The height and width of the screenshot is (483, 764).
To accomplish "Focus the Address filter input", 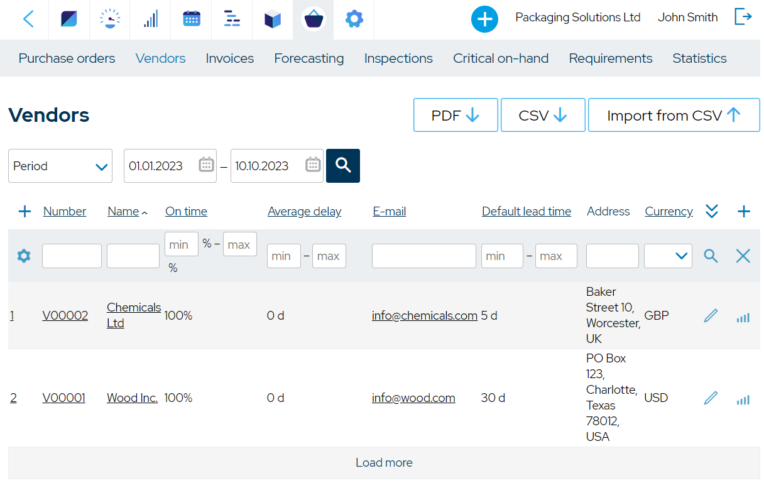I will [612, 256].
